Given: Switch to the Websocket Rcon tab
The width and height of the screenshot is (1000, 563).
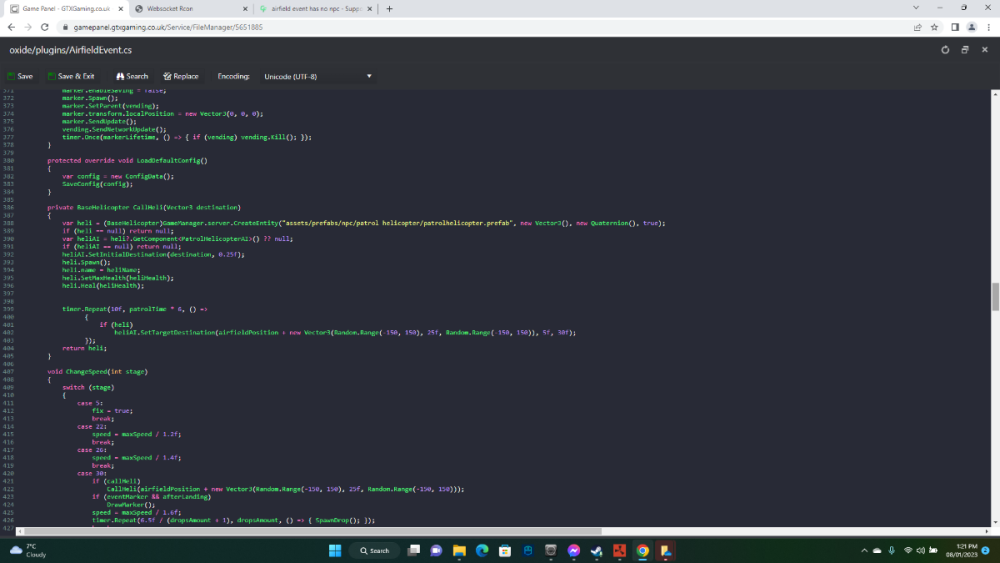Looking at the screenshot, I should [x=190, y=9].
